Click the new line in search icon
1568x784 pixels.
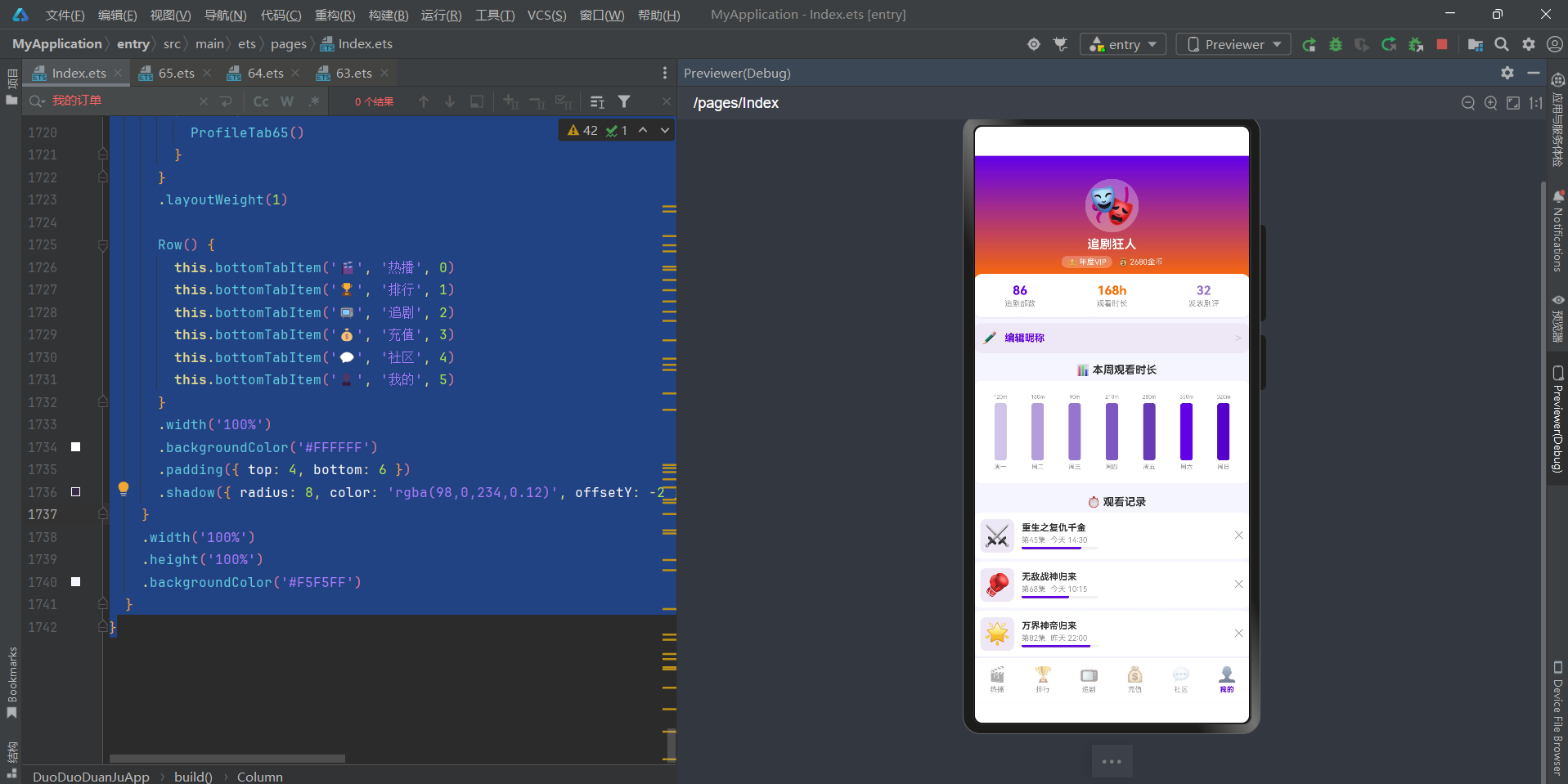pyautogui.click(x=227, y=101)
